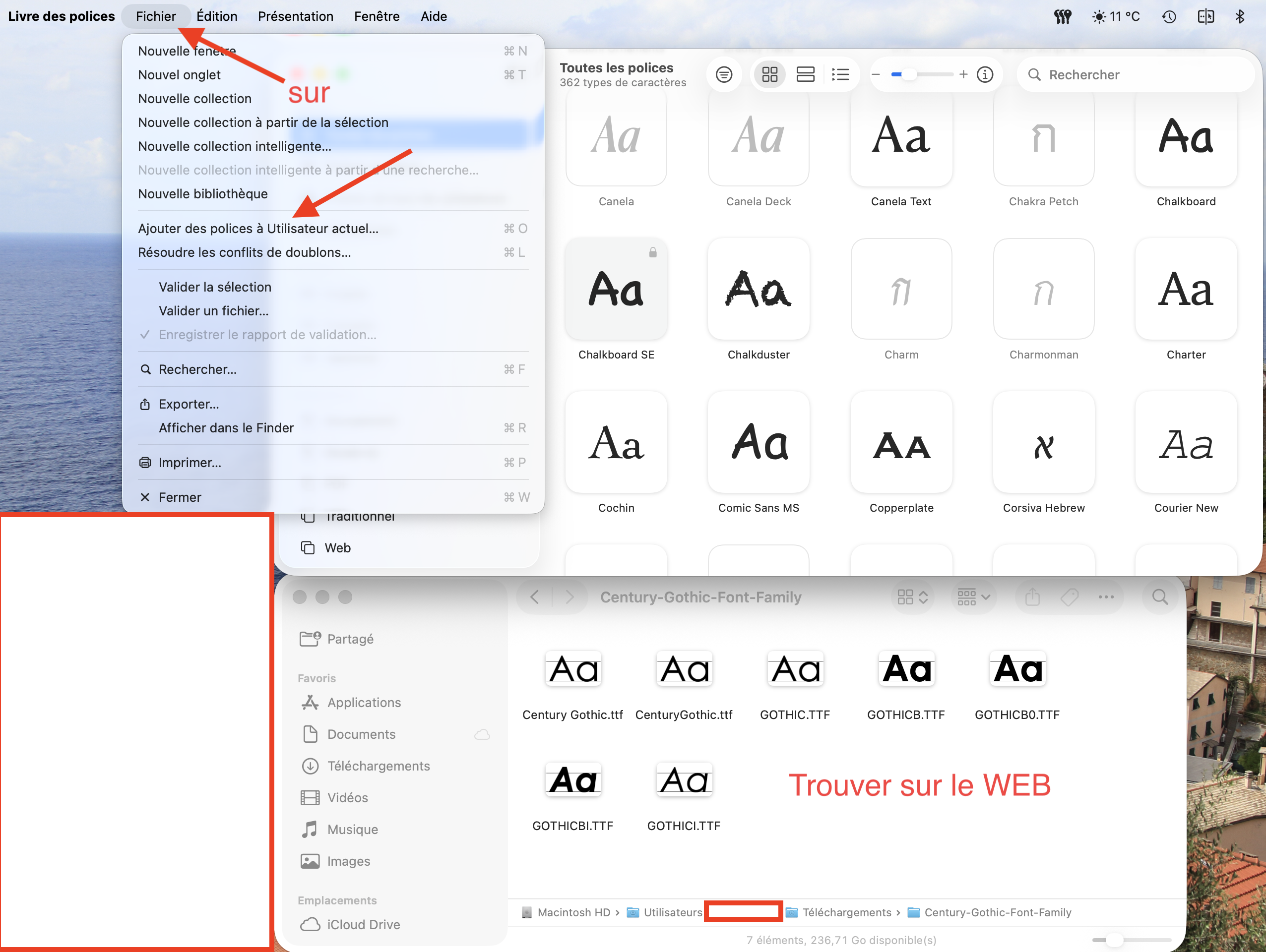Click the Finder share icon

point(1032,596)
